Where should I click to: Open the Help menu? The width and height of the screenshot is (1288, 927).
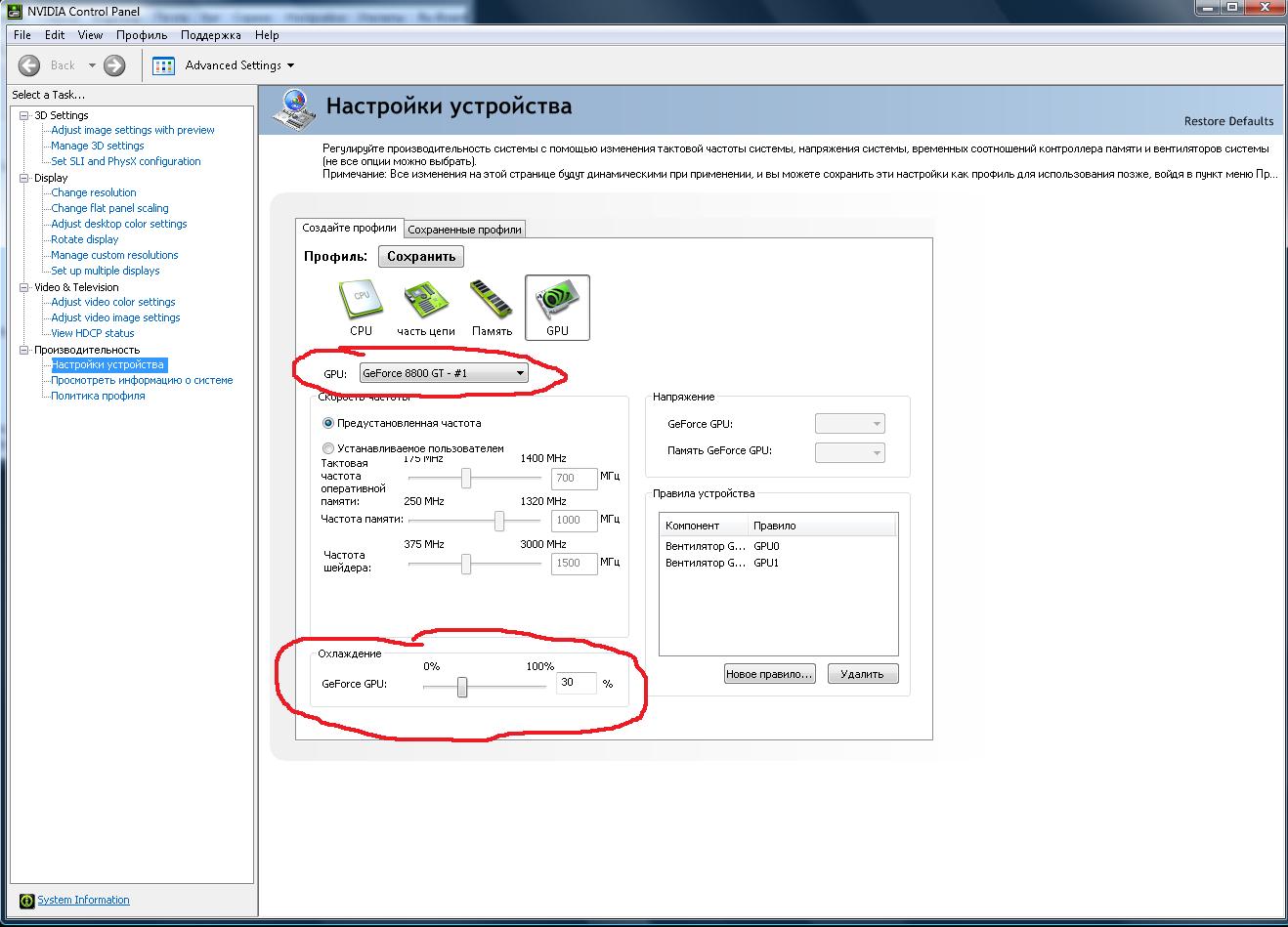(267, 35)
